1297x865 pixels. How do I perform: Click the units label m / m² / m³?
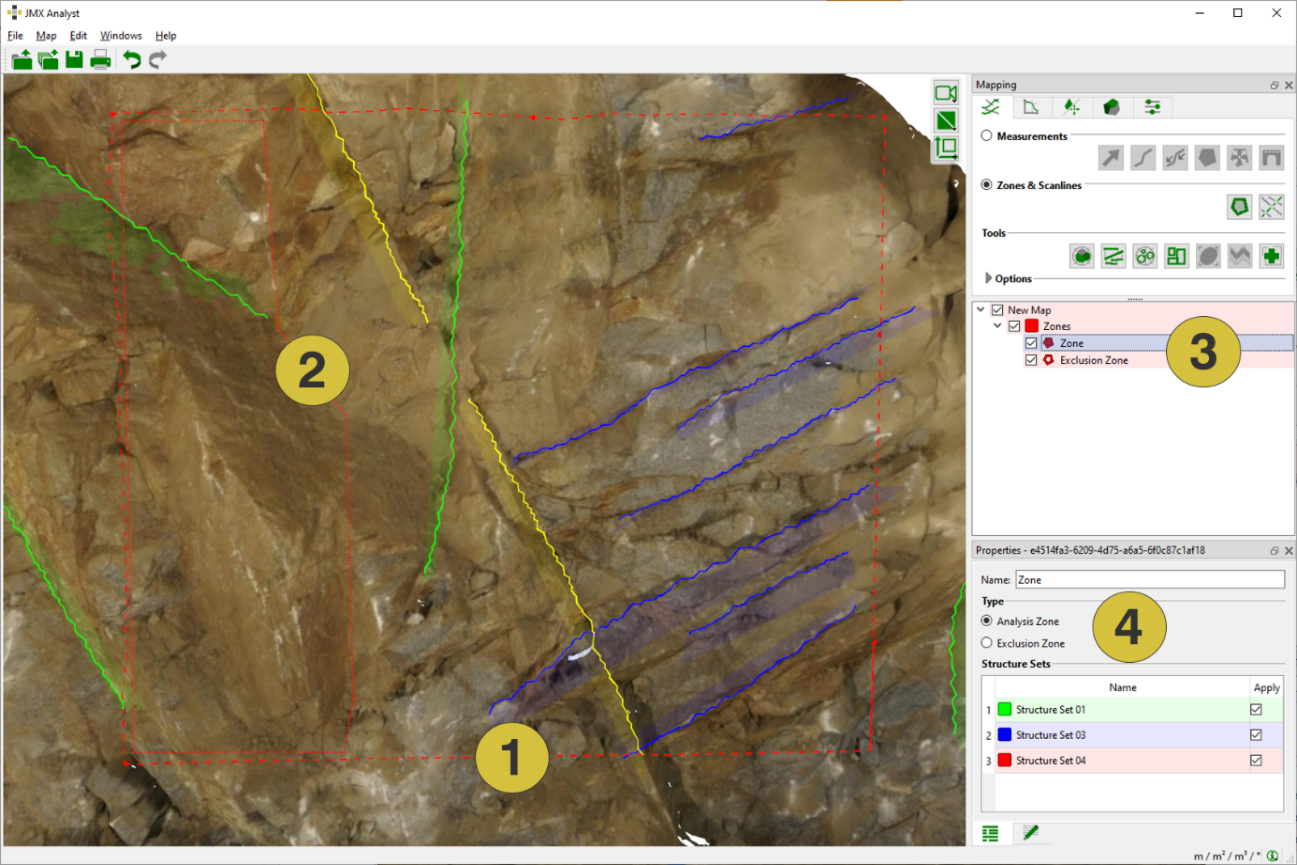[x=1228, y=855]
